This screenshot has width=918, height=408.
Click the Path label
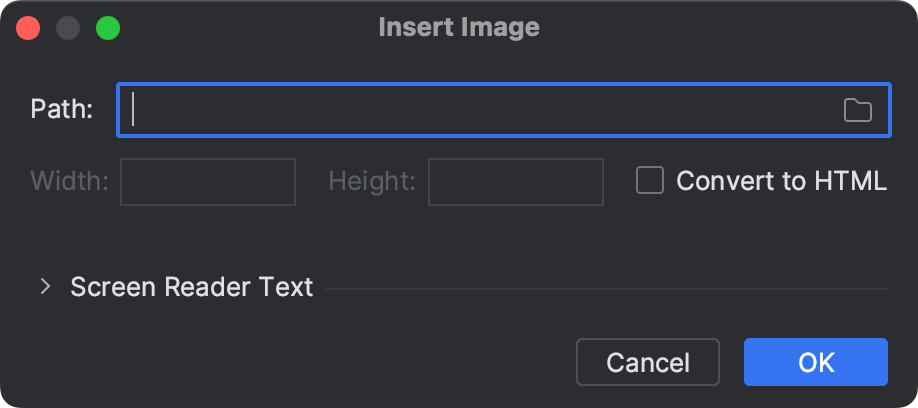pos(62,109)
